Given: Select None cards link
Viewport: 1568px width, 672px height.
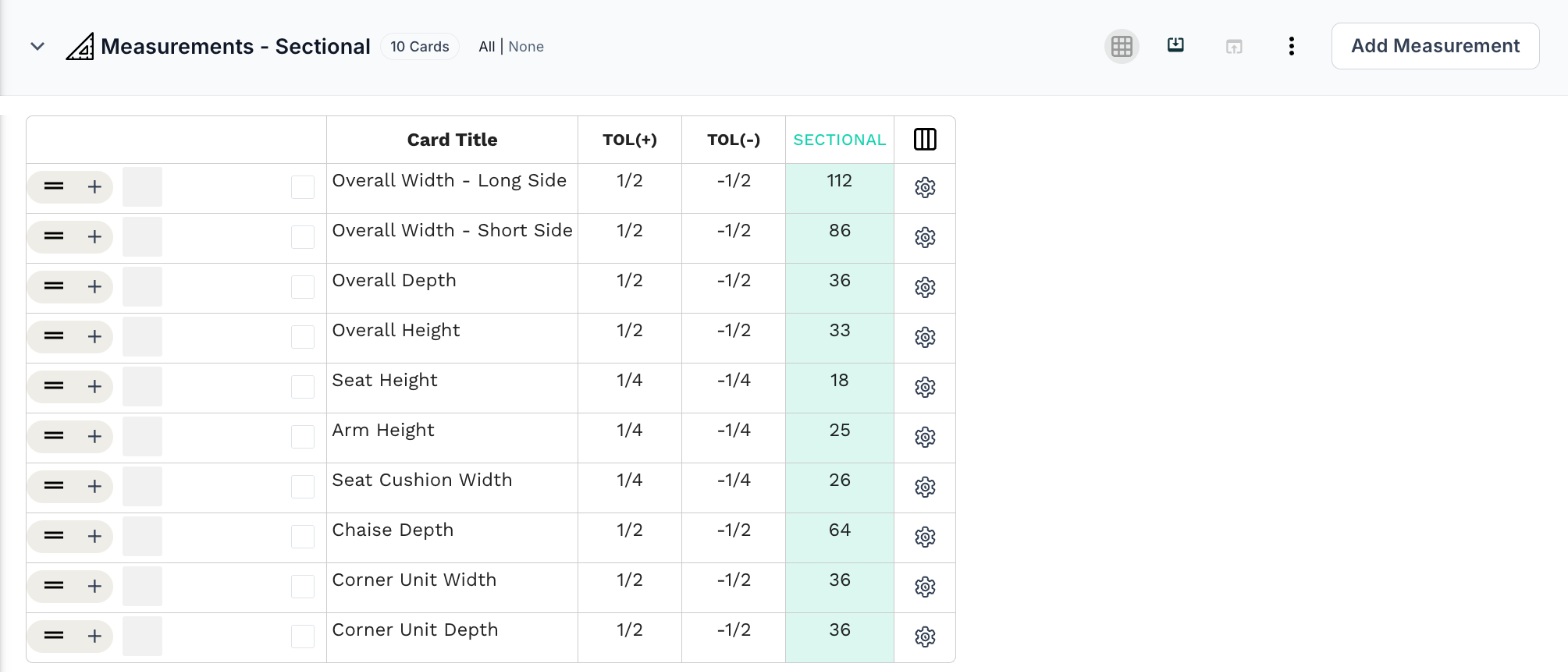Looking at the screenshot, I should (x=526, y=46).
